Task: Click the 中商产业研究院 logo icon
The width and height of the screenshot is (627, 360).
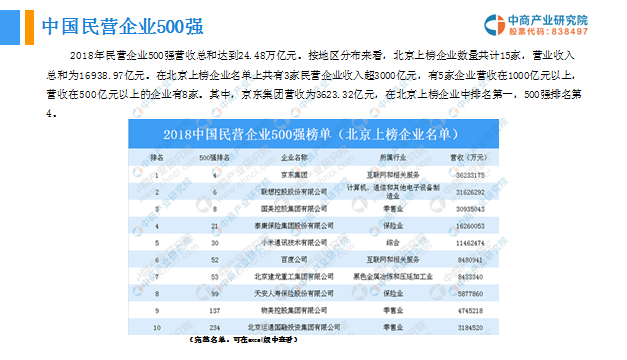Action: (x=495, y=25)
